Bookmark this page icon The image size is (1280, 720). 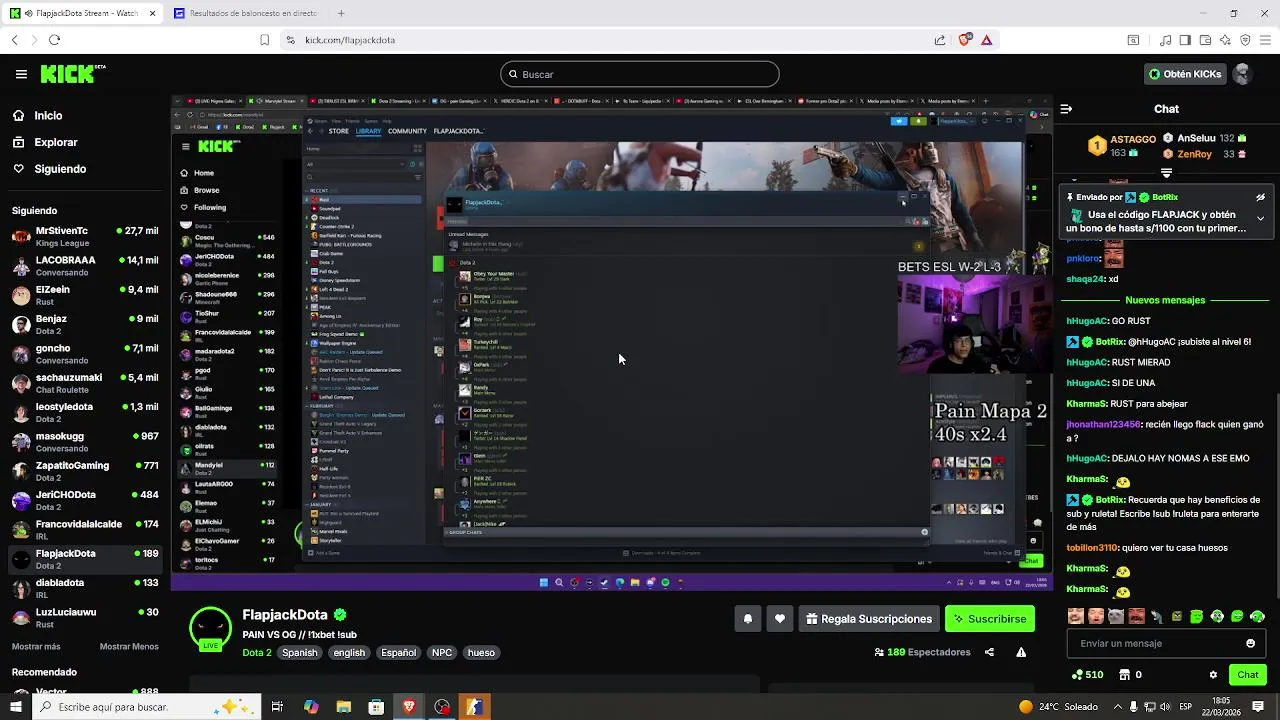click(264, 40)
